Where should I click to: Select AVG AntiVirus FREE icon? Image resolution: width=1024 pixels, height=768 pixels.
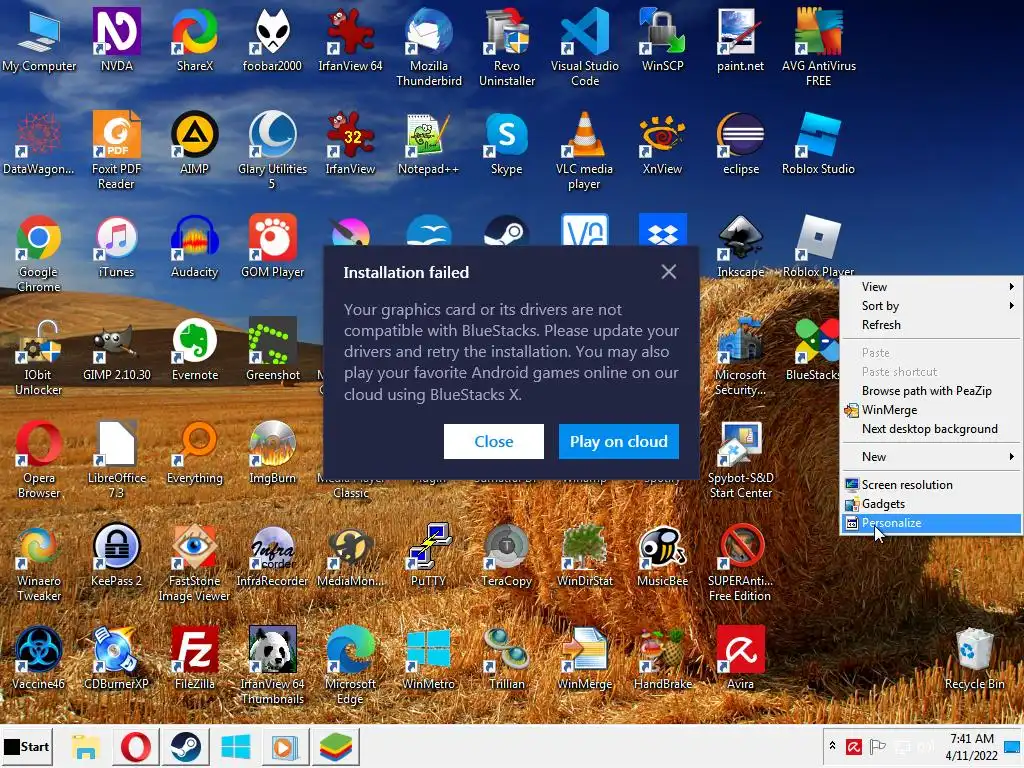coord(818,47)
